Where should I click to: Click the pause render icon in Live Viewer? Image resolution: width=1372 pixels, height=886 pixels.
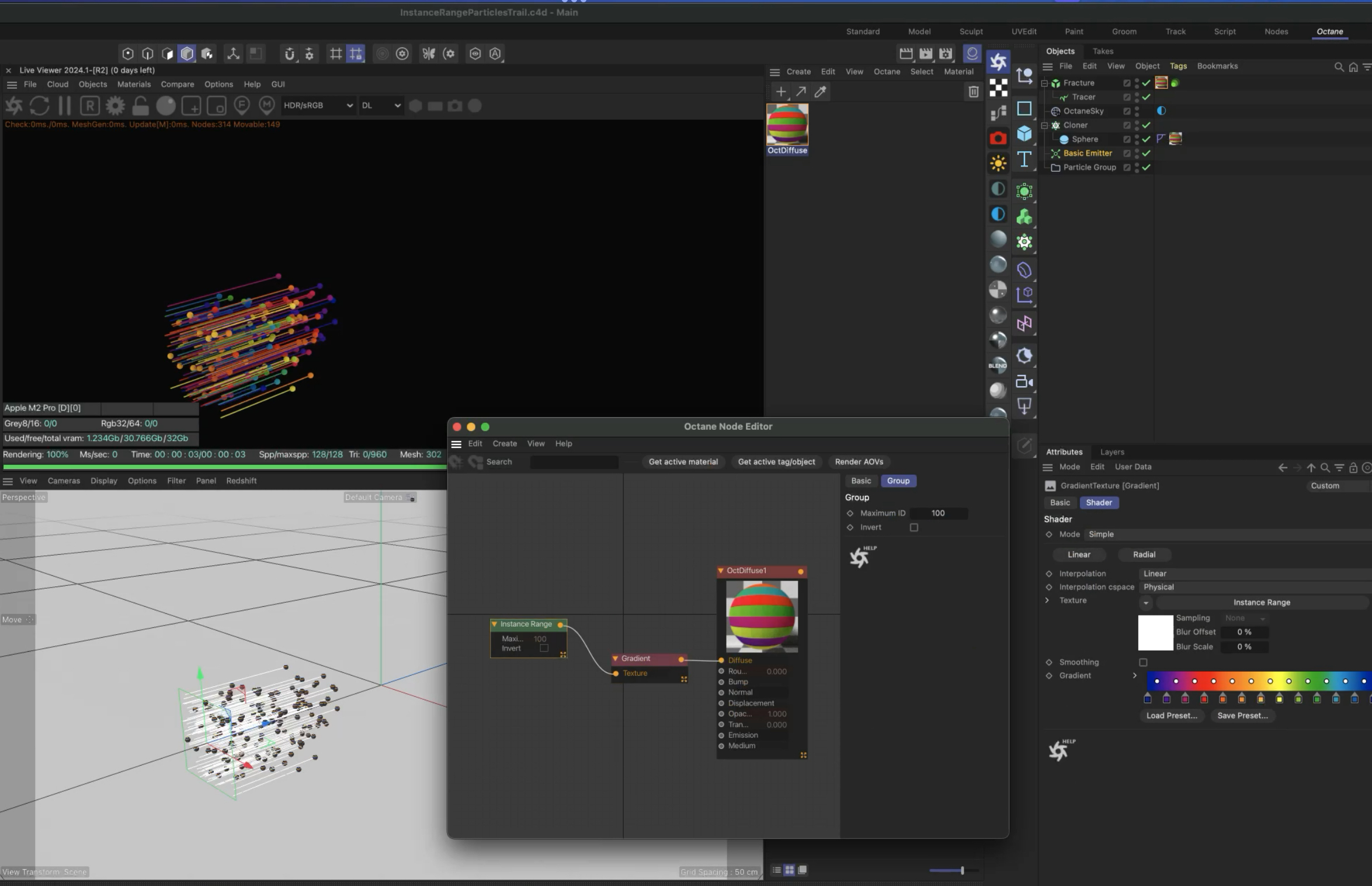click(65, 106)
